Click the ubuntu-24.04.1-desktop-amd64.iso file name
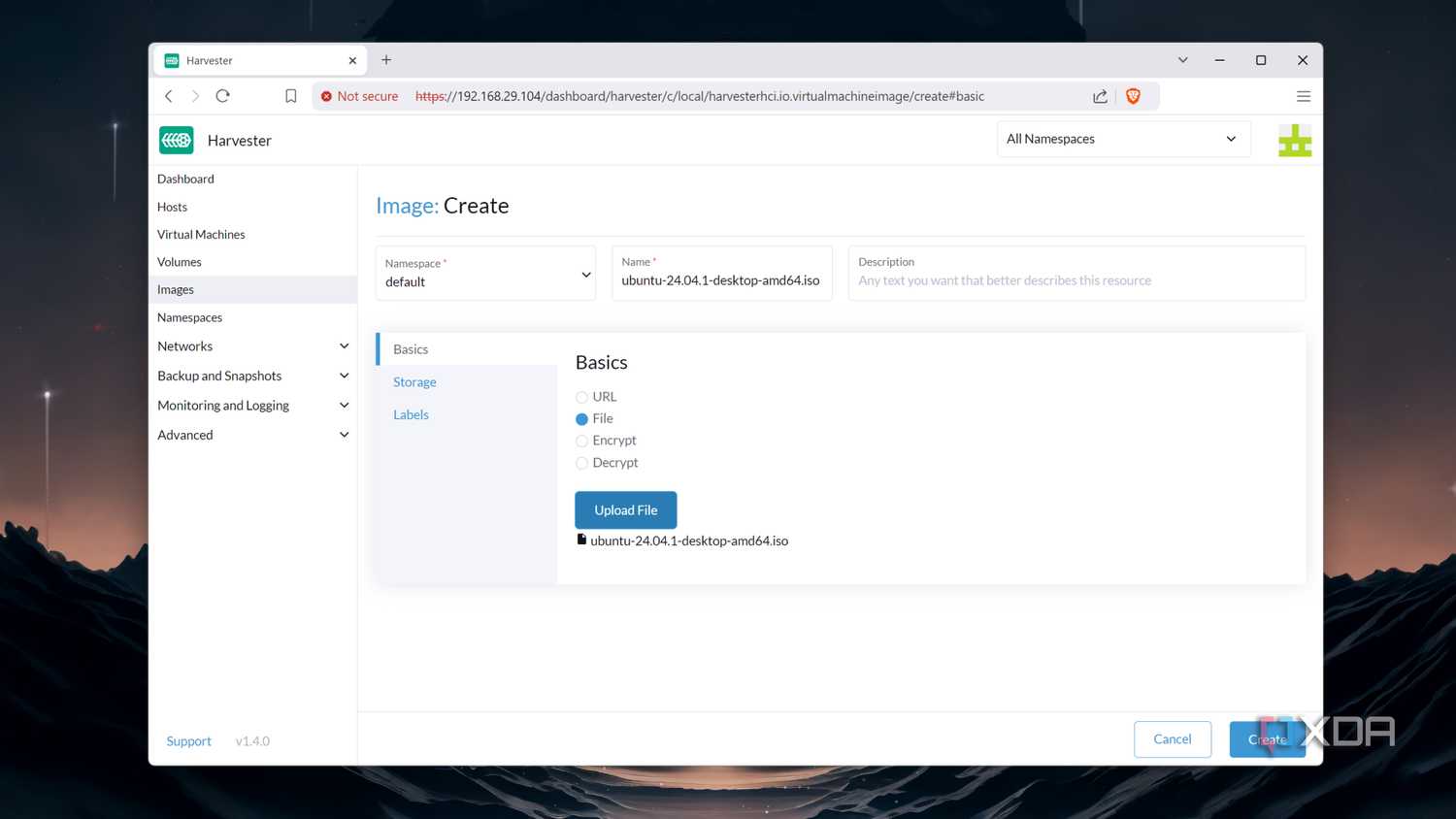The height and width of the screenshot is (819, 1456). [689, 541]
